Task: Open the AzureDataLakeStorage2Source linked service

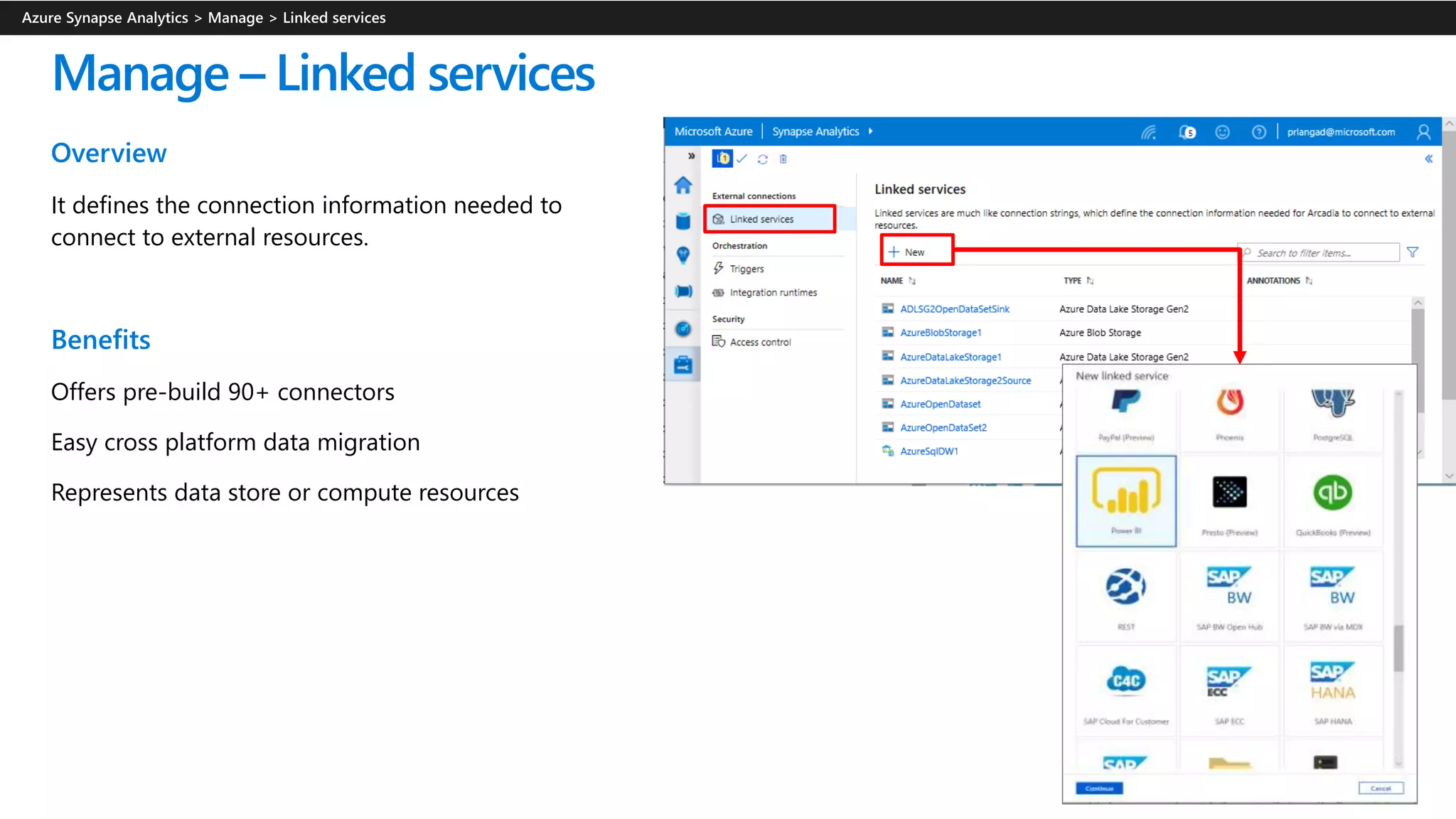Action: [x=965, y=380]
